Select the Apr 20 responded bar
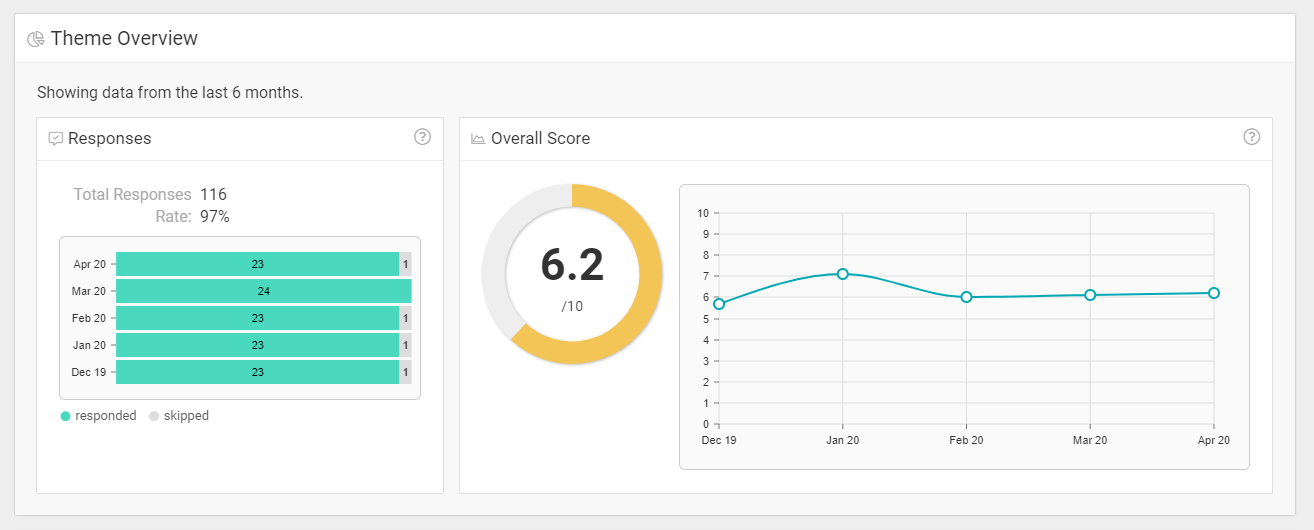This screenshot has width=1314, height=530. tap(257, 264)
